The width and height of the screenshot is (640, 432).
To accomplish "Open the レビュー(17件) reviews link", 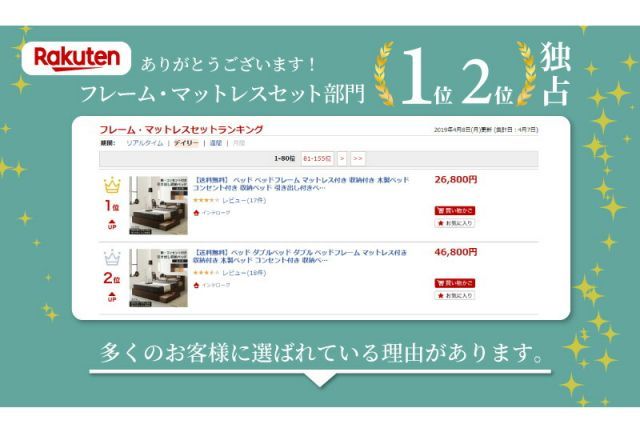I will pyautogui.click(x=244, y=200).
